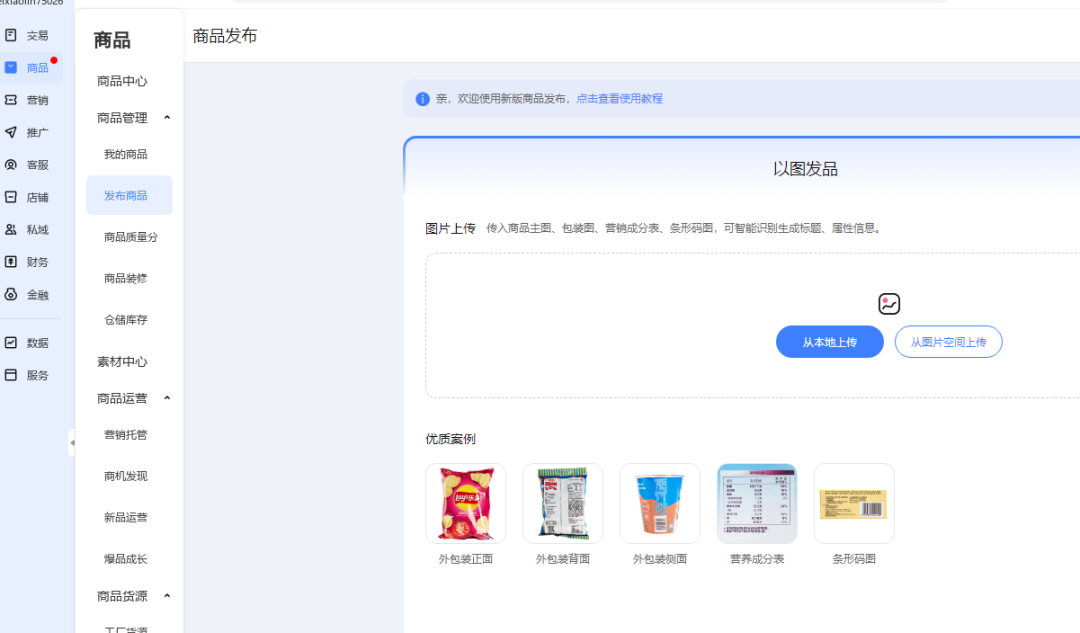Click the image recognition icon in upload area
Screen dimensions: 1080x633
pyautogui.click(x=889, y=303)
